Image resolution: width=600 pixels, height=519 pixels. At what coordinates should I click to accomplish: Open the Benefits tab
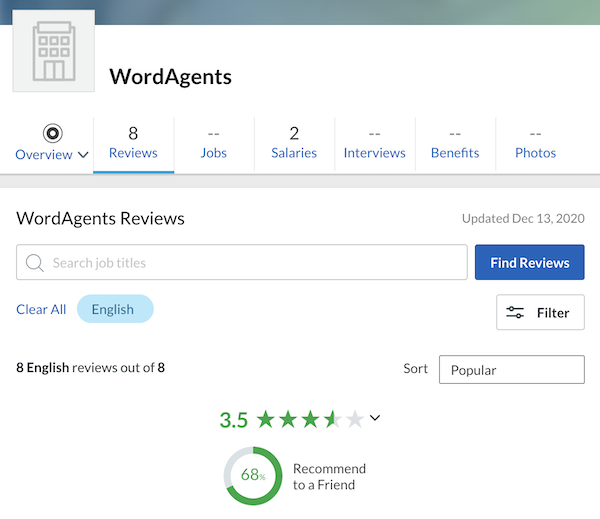click(x=455, y=145)
